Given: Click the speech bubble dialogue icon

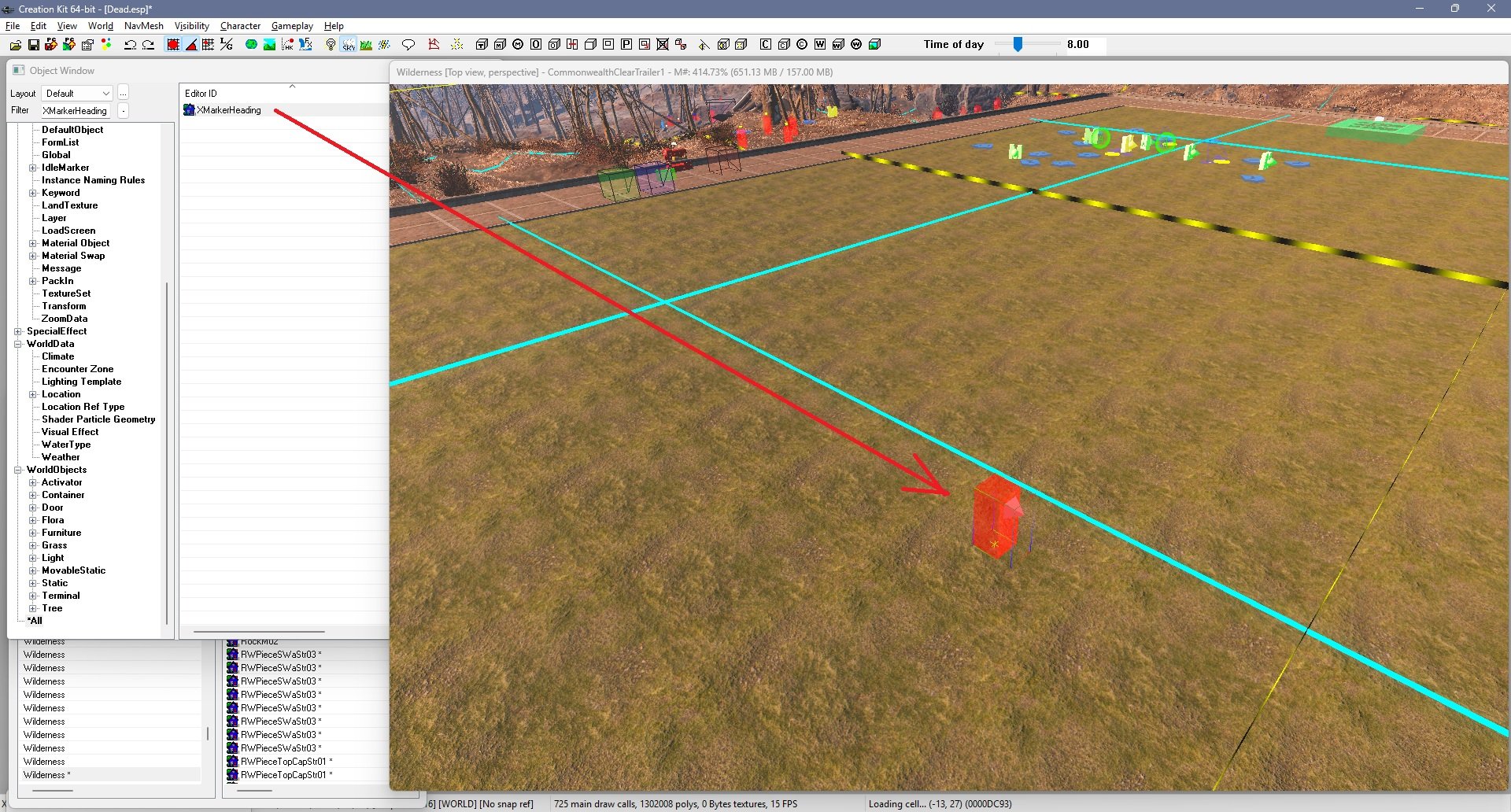Looking at the screenshot, I should click(408, 45).
